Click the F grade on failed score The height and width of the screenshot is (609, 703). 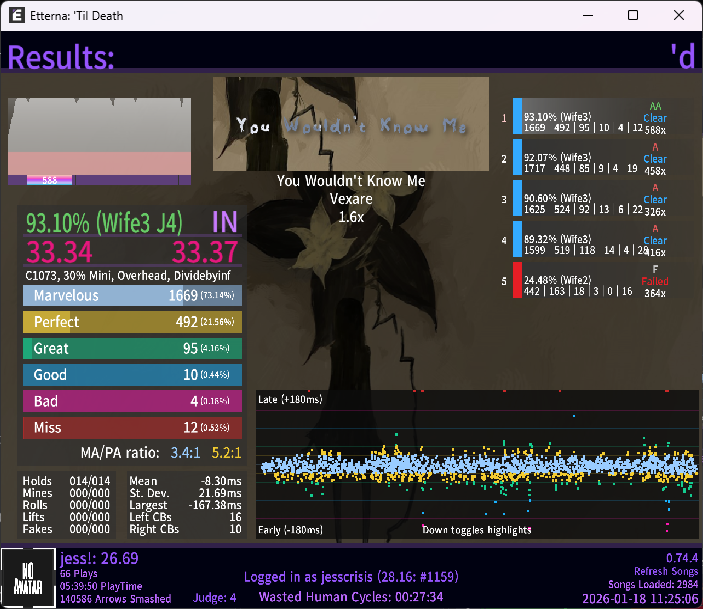(x=655, y=270)
